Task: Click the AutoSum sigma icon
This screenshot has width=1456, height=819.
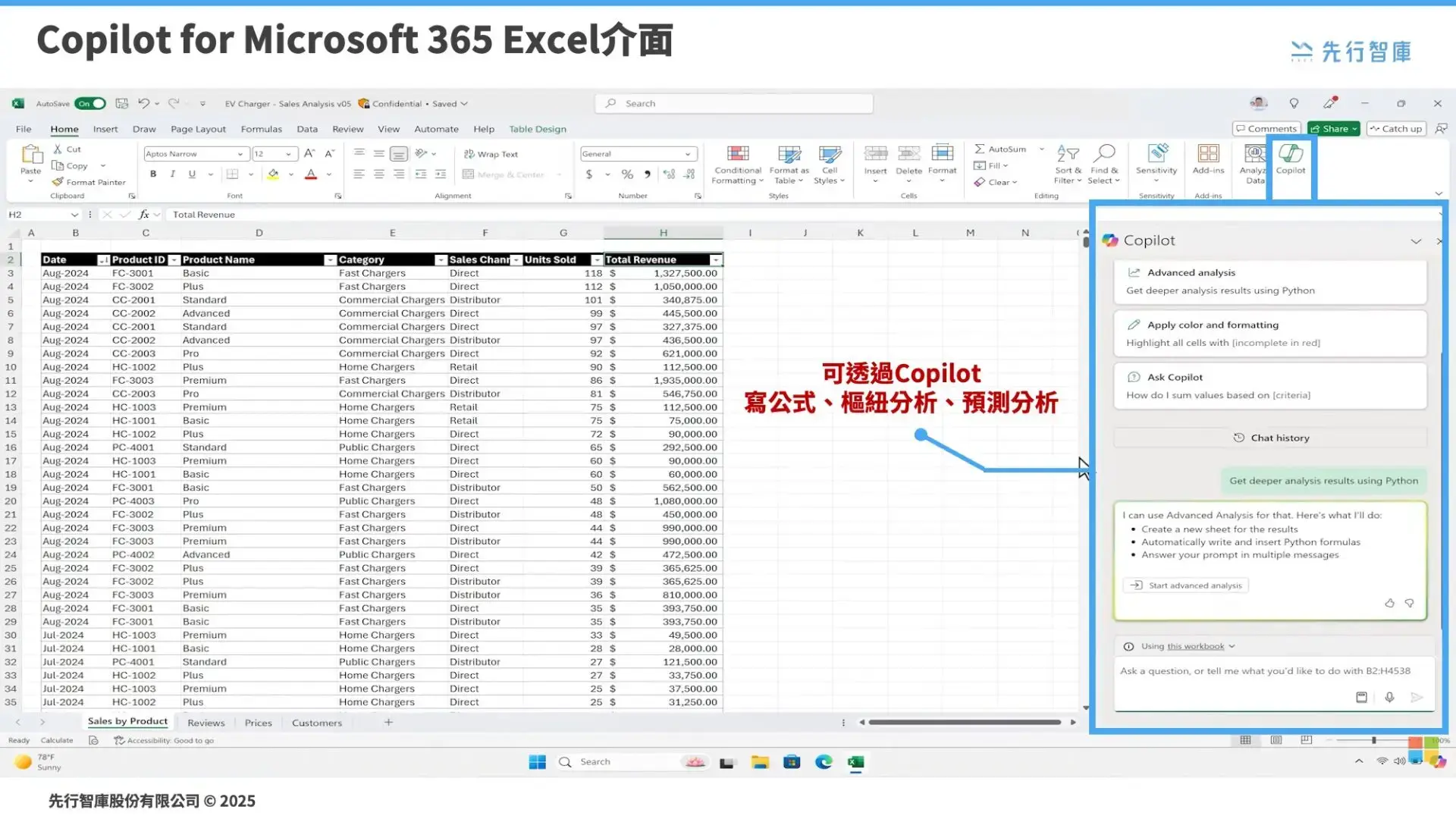Action: coord(980,149)
